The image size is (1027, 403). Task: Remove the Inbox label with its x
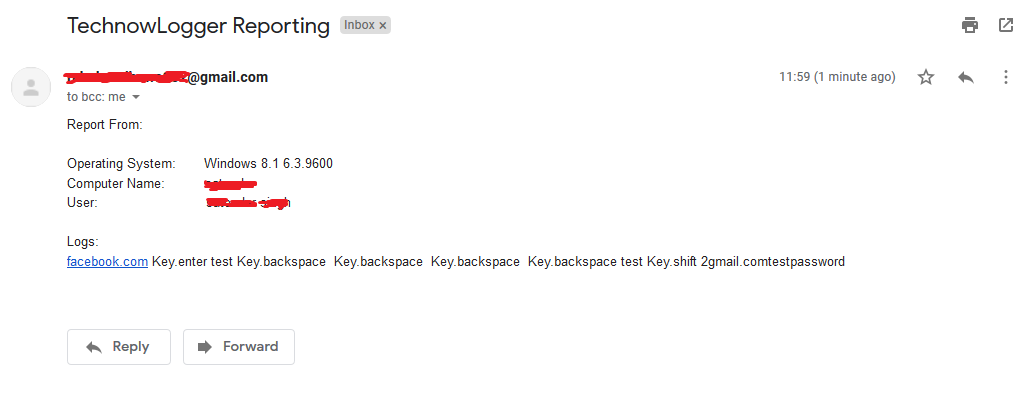pos(384,26)
